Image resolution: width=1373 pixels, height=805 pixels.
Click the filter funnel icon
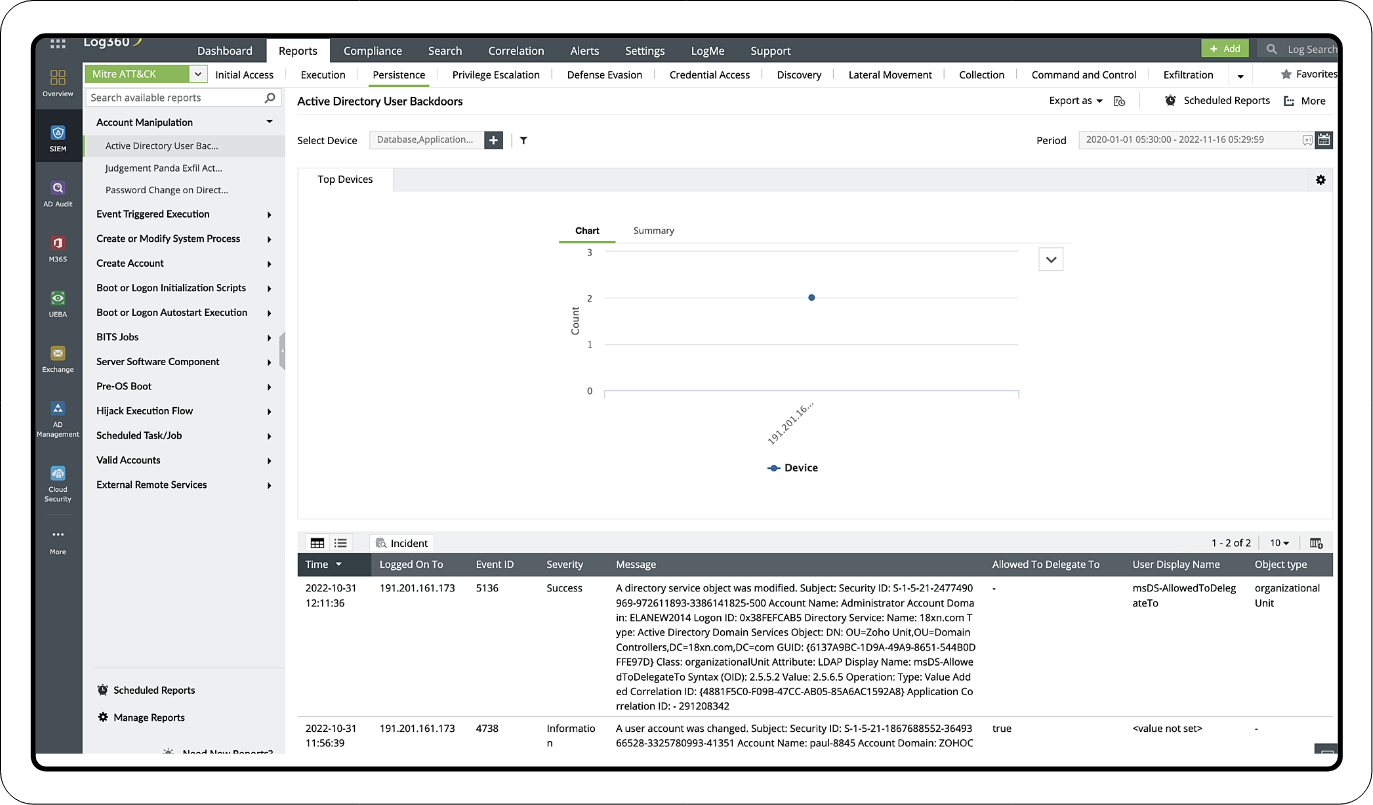click(523, 141)
